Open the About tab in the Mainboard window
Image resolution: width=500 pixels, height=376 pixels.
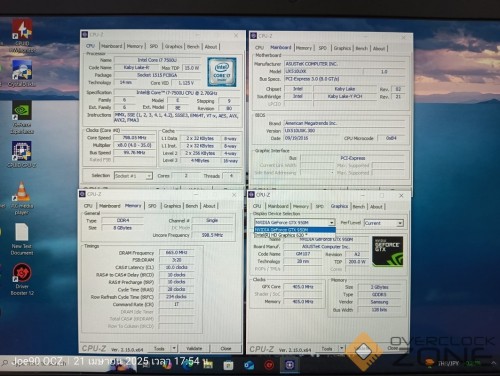point(379,48)
